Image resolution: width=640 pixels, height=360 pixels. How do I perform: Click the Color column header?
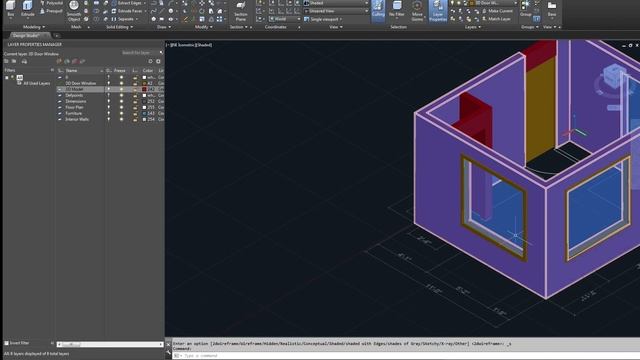coord(148,71)
